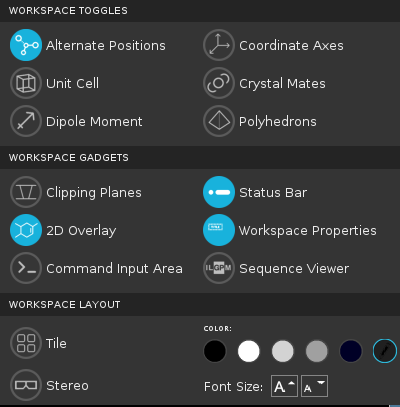Open the custom color picker swatch

click(x=385, y=351)
